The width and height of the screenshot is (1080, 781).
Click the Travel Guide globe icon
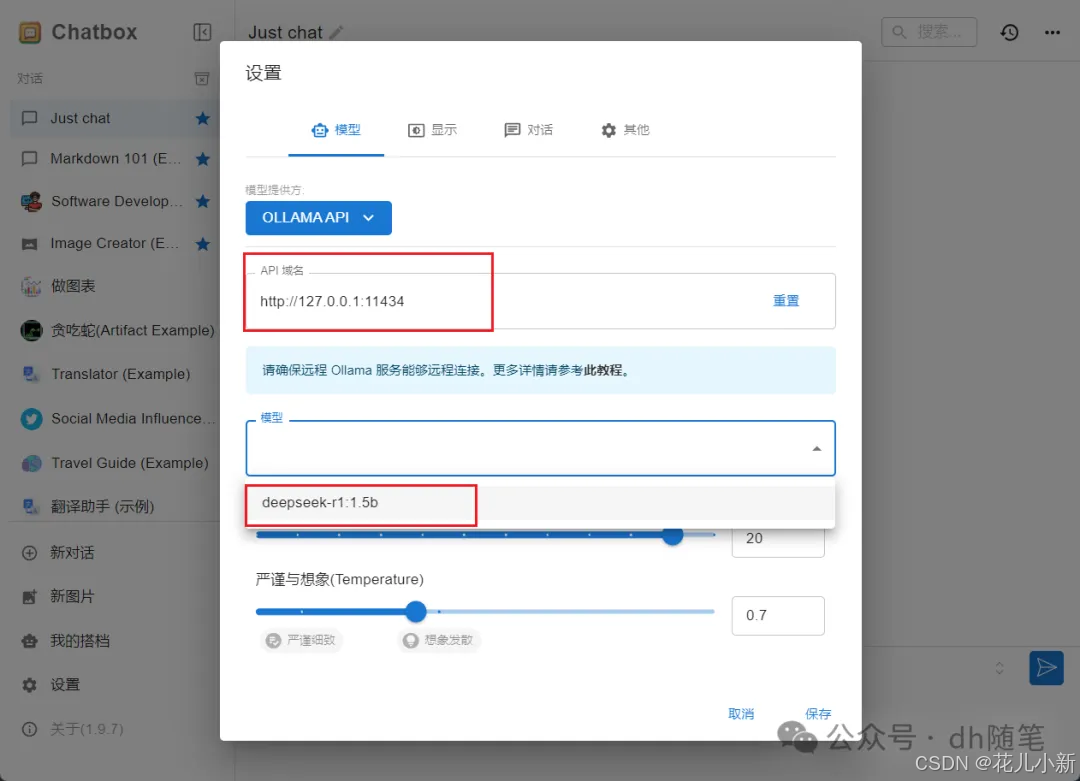[x=31, y=463]
